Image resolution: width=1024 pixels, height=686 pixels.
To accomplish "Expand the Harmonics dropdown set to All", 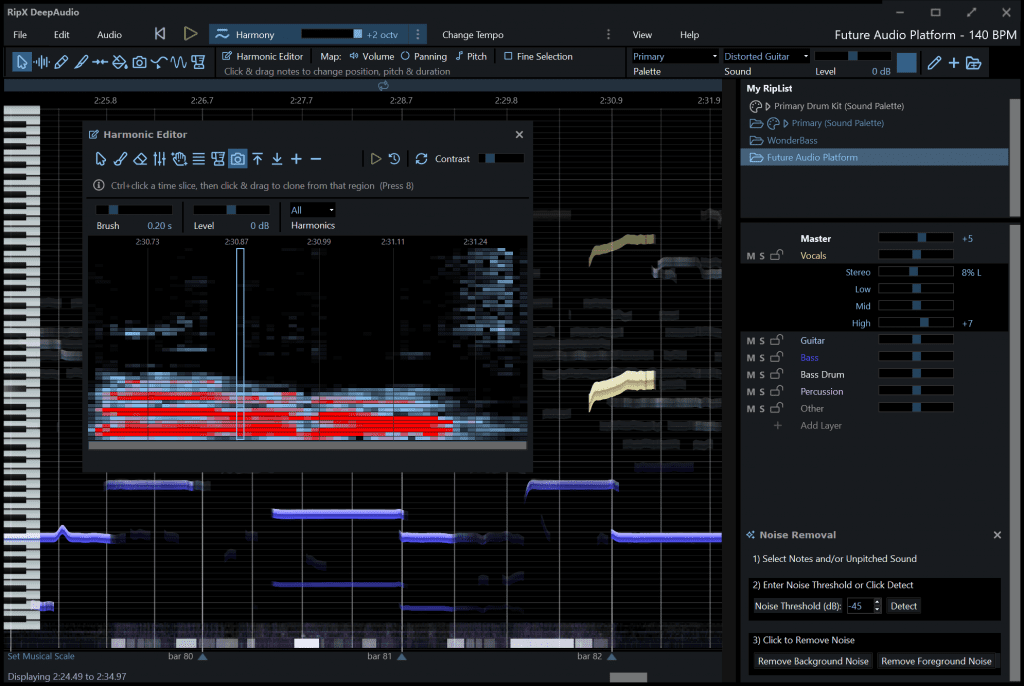I will click(313, 210).
